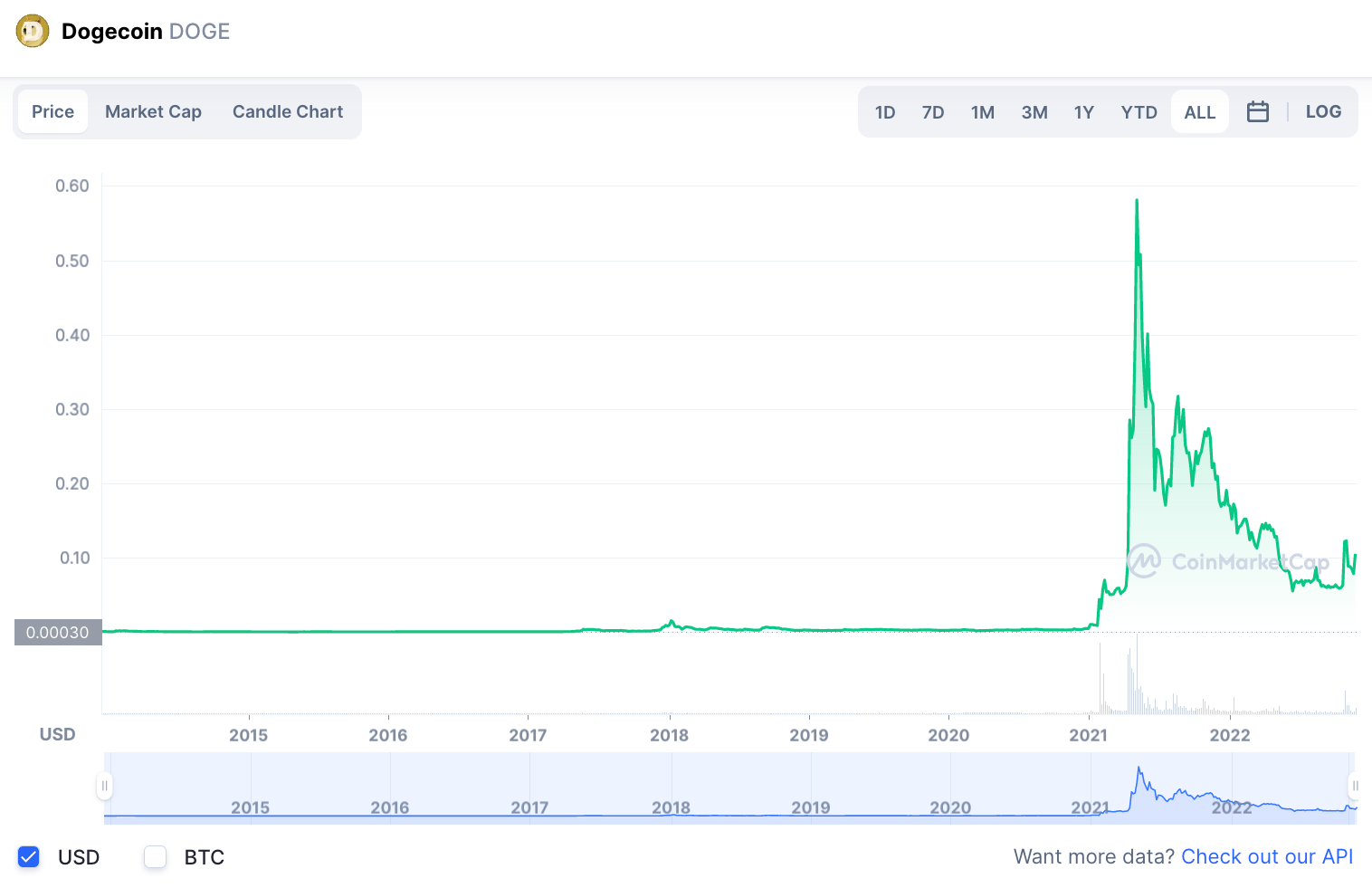This screenshot has width=1372, height=888.
Task: Click the 0.00030 price axis label
Action: pos(58,632)
